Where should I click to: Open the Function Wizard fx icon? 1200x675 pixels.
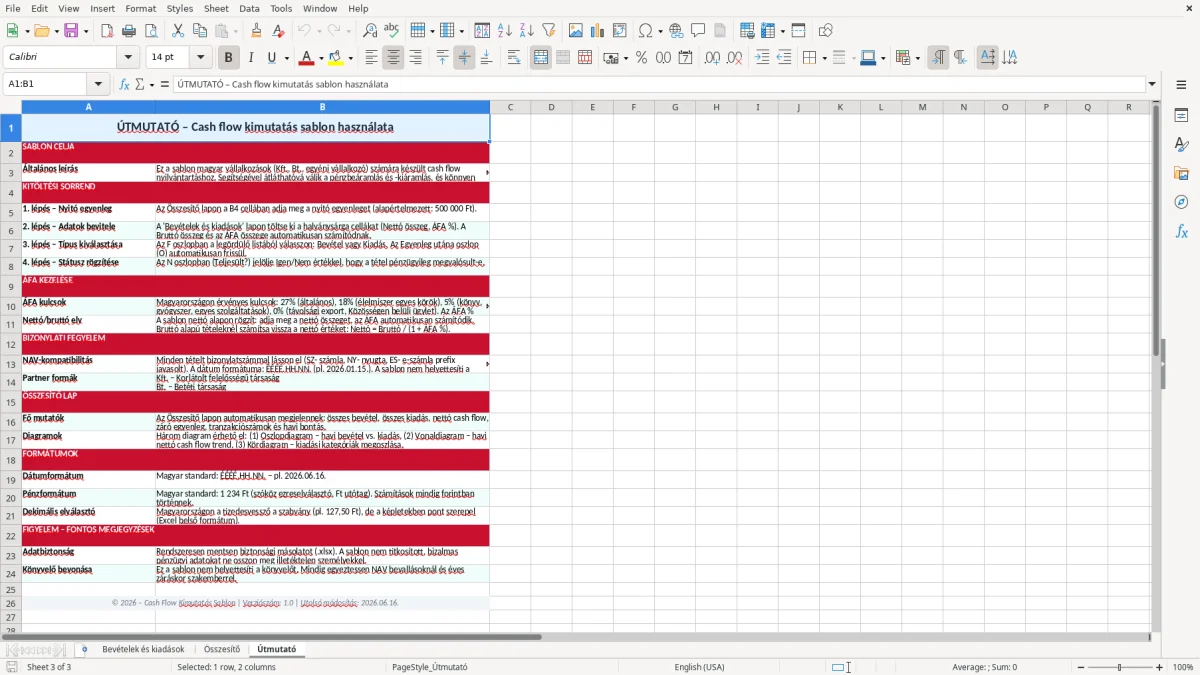tap(124, 84)
